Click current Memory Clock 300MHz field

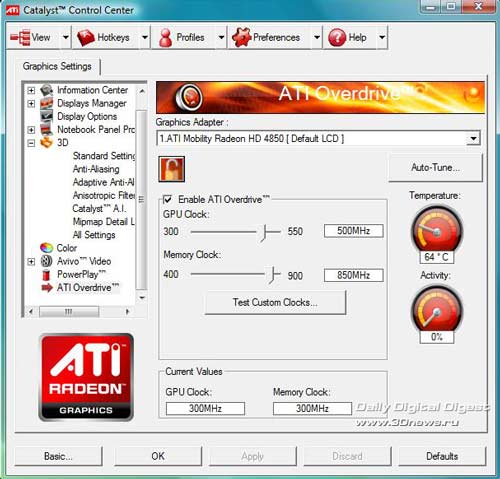coord(312,408)
